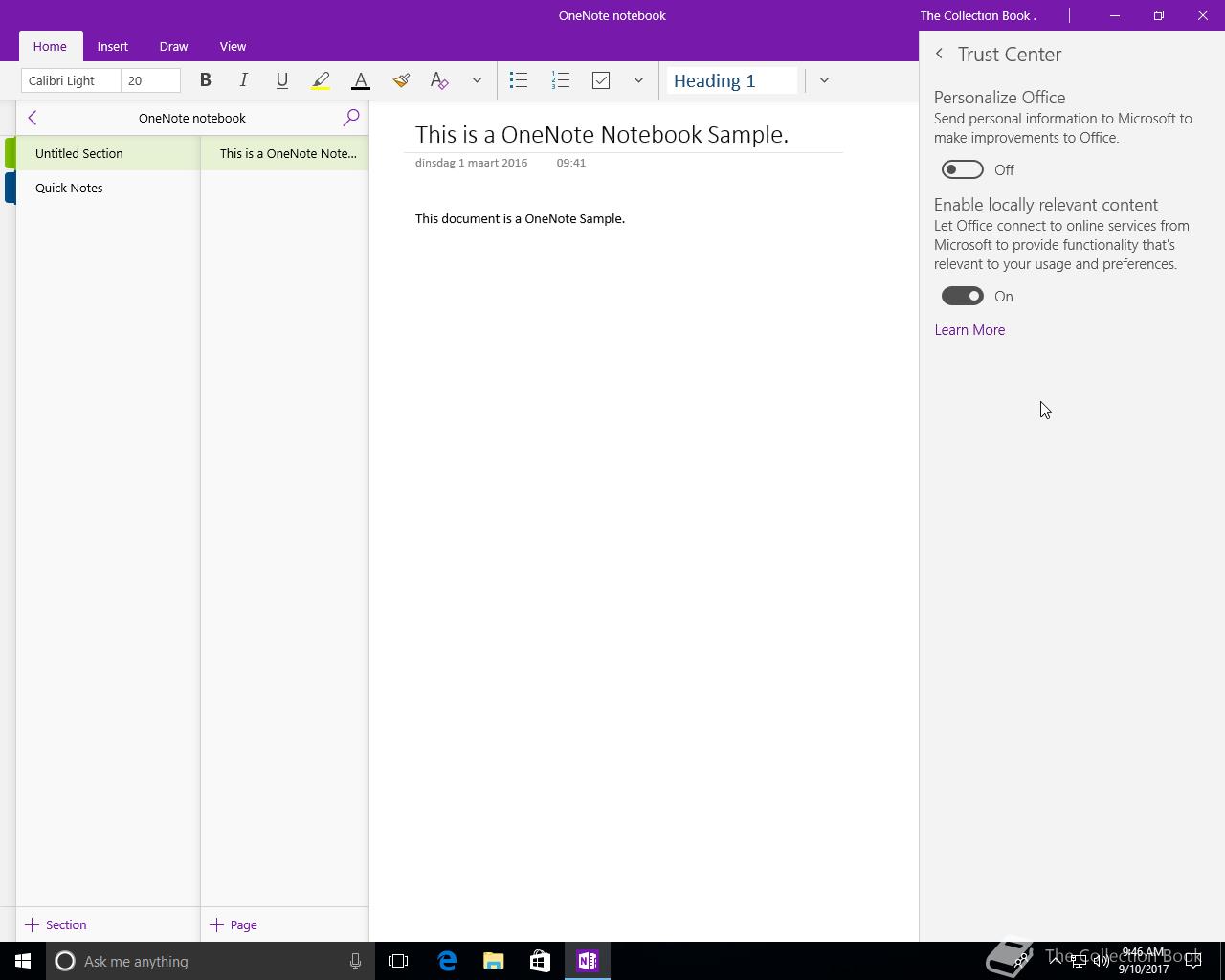Show hidden system tray icons

click(1055, 961)
